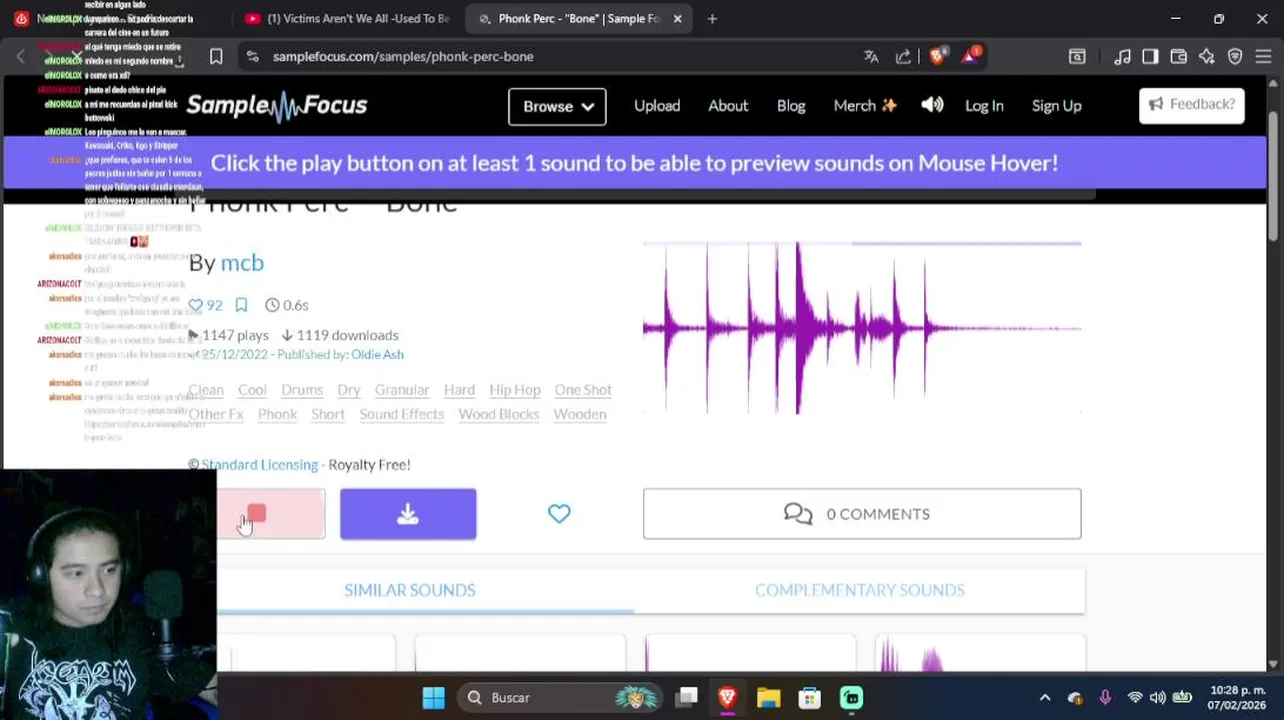Toggle hover preview with the speaker icon in navbar
This screenshot has height=720, width=1284.
coord(932,105)
